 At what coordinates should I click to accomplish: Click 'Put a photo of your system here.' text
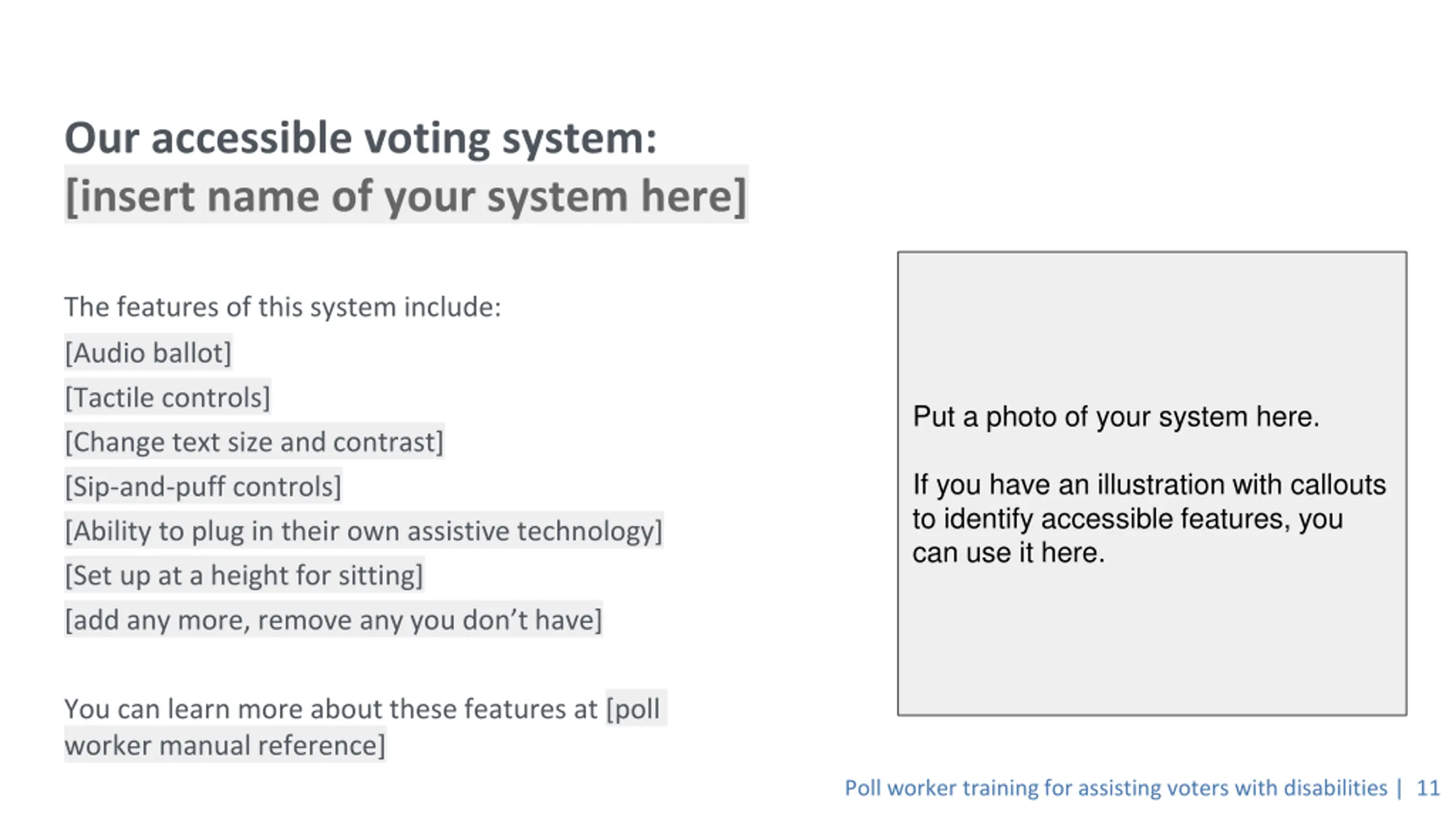click(x=1116, y=417)
